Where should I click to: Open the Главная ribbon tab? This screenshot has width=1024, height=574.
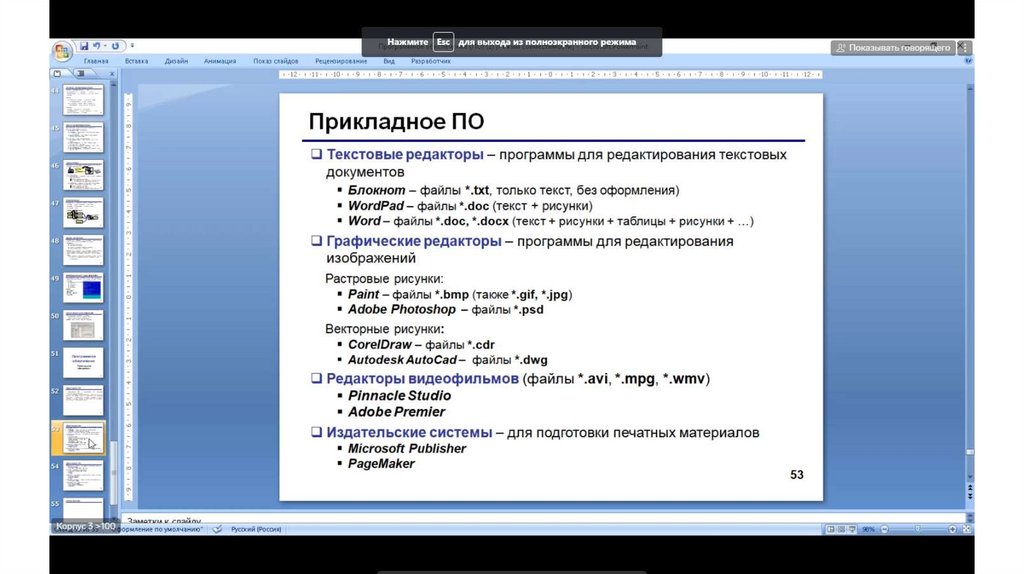coord(96,61)
